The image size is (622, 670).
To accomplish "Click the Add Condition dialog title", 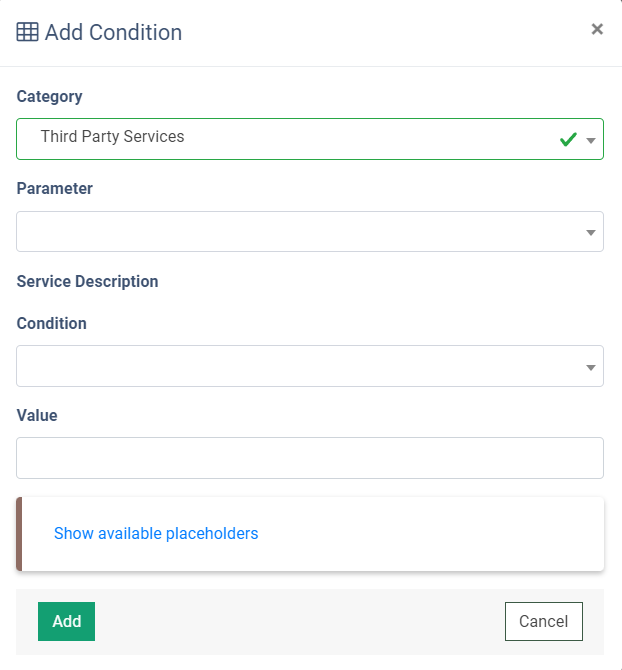I will pos(113,32).
